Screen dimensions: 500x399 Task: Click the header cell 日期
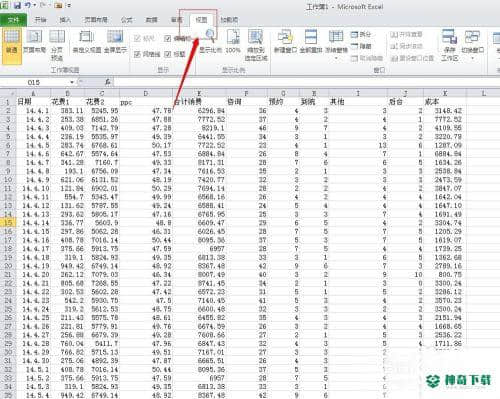coord(33,102)
